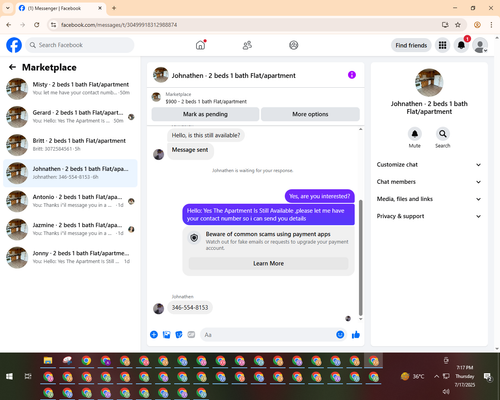Open a new browser tab
The width and height of the screenshot is (500, 400).
(x=114, y=8)
